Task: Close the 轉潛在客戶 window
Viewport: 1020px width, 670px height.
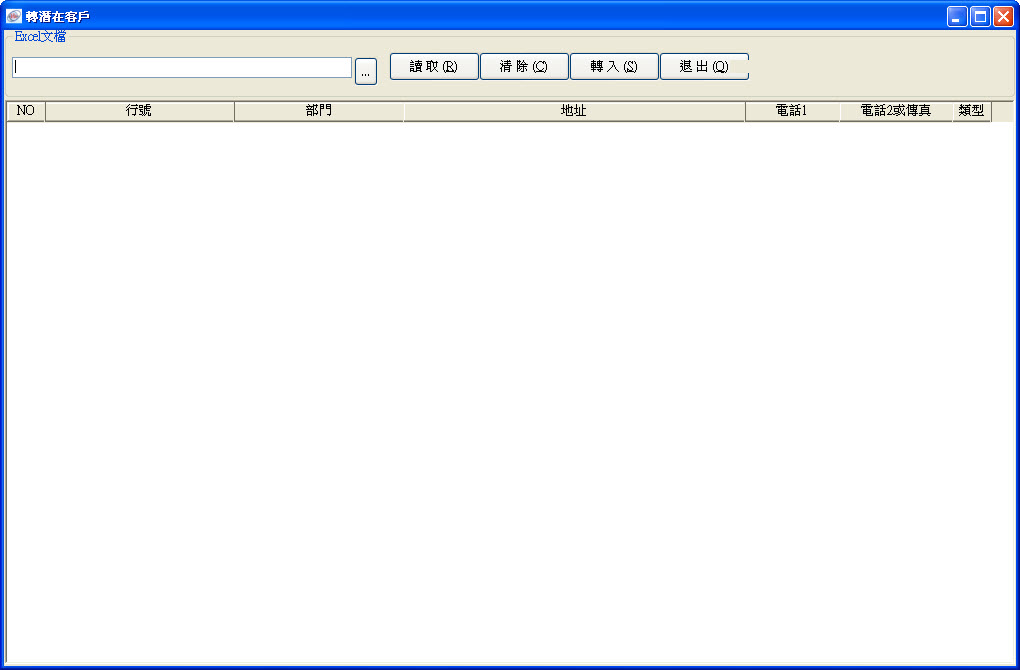Action: pos(1004,17)
